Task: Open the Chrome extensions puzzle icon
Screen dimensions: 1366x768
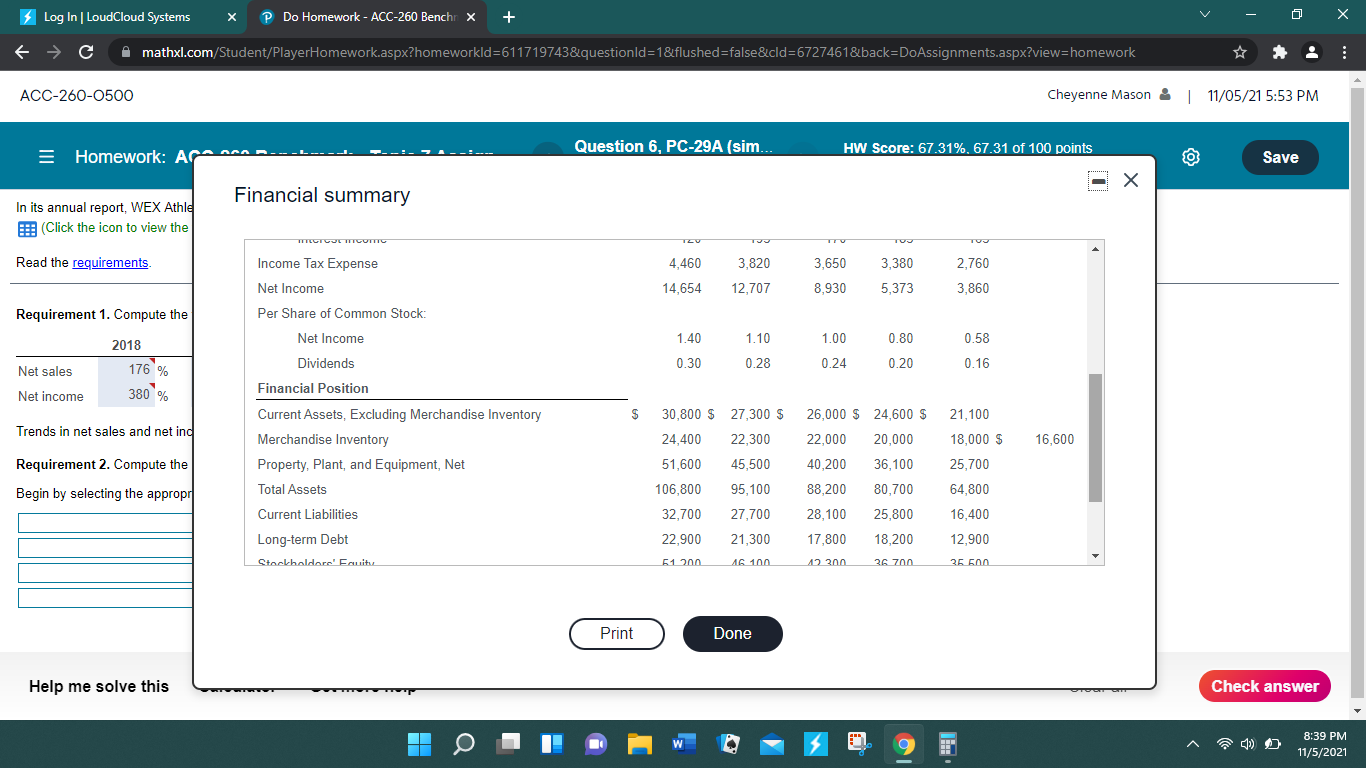Action: pos(1279,52)
